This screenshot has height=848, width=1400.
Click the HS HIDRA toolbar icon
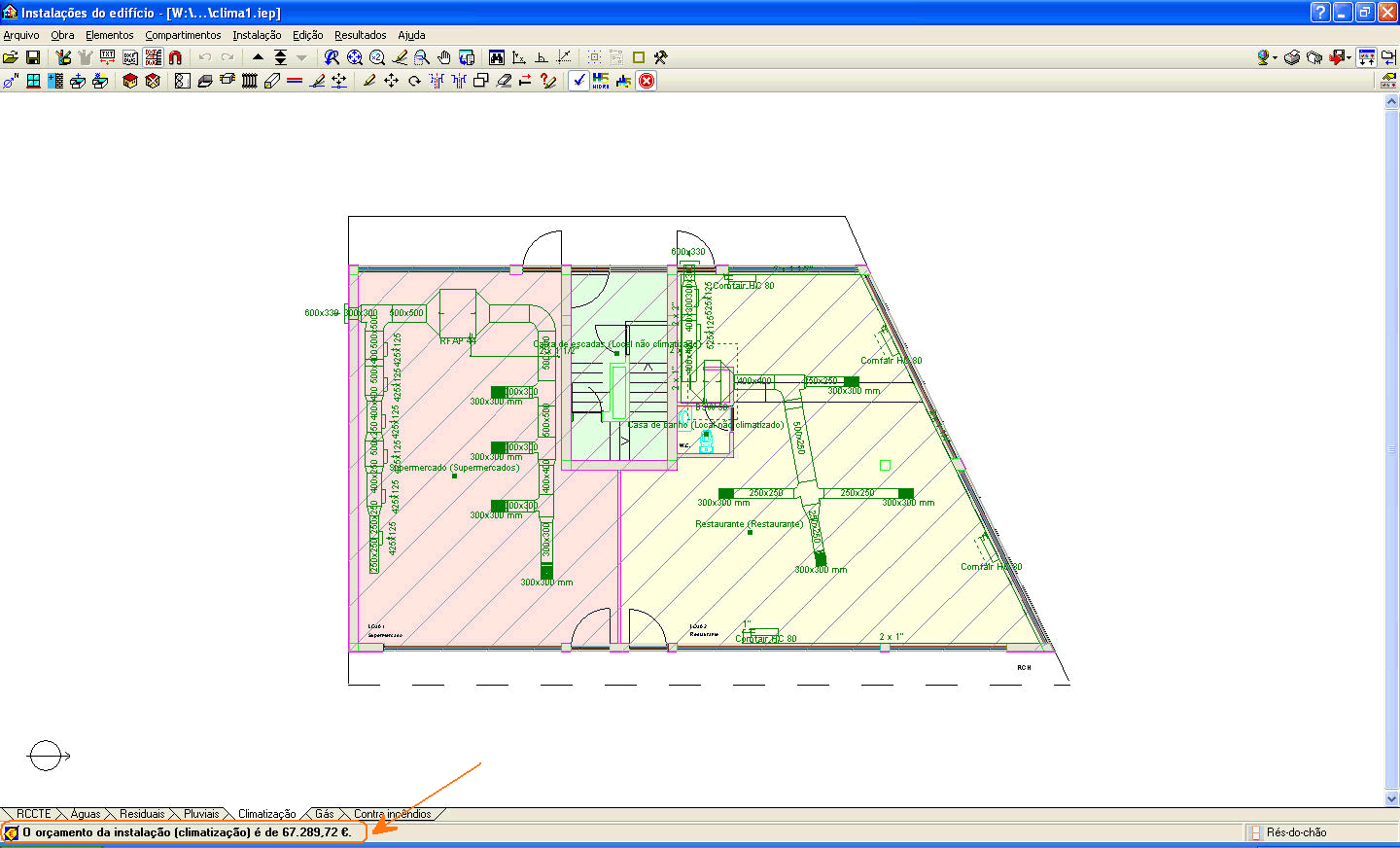(x=601, y=81)
